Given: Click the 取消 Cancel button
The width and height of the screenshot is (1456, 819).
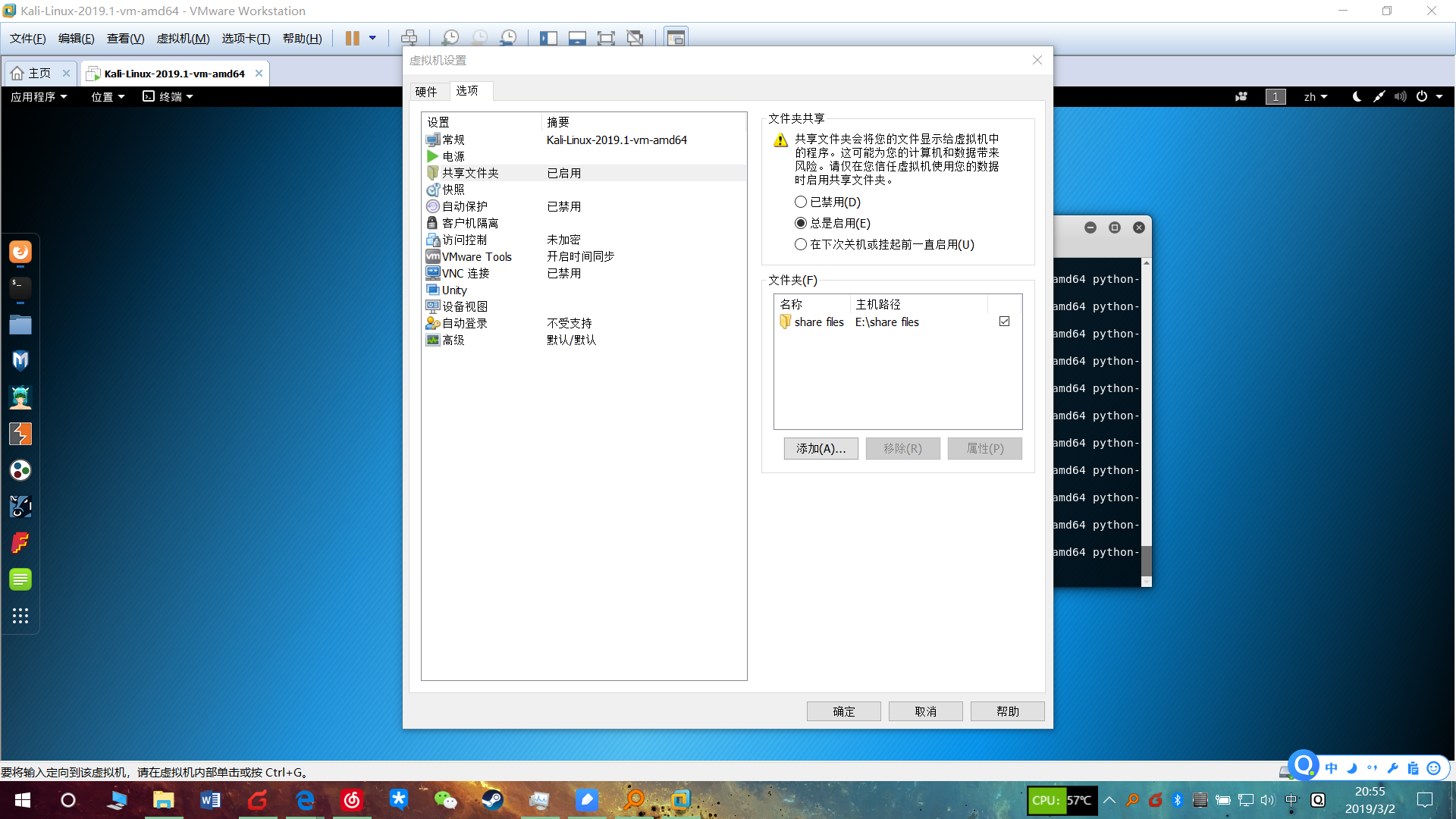Looking at the screenshot, I should 925,711.
